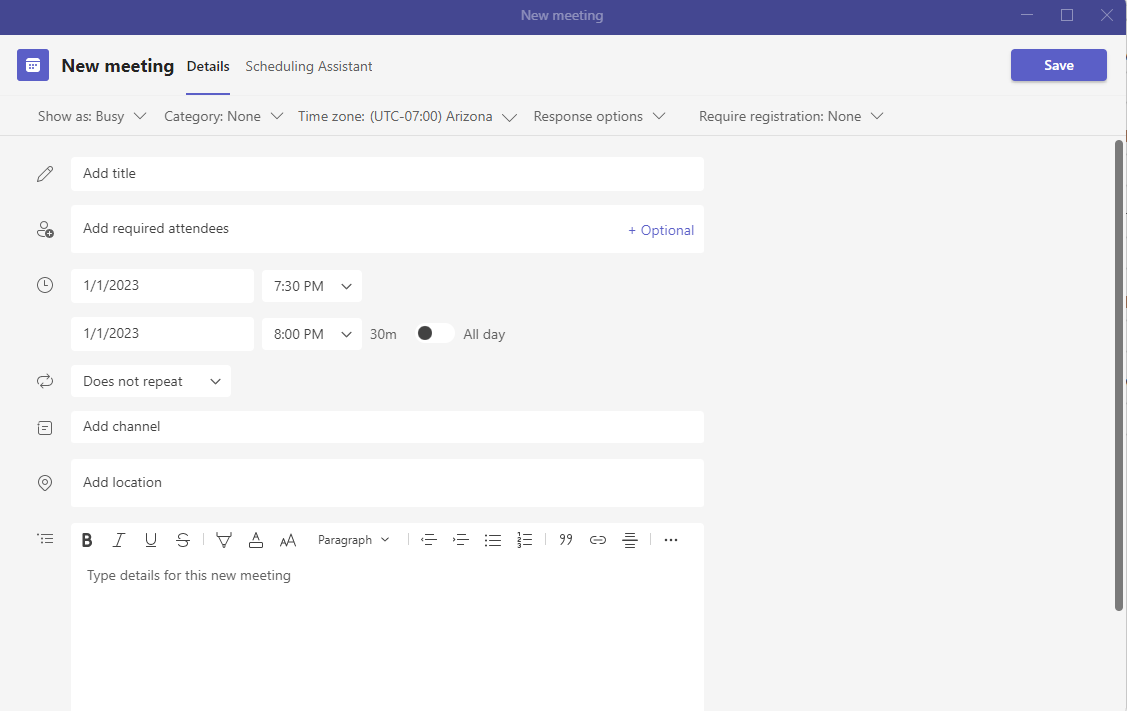The width and height of the screenshot is (1127, 711).
Task: Open the font size tool
Action: click(x=288, y=540)
